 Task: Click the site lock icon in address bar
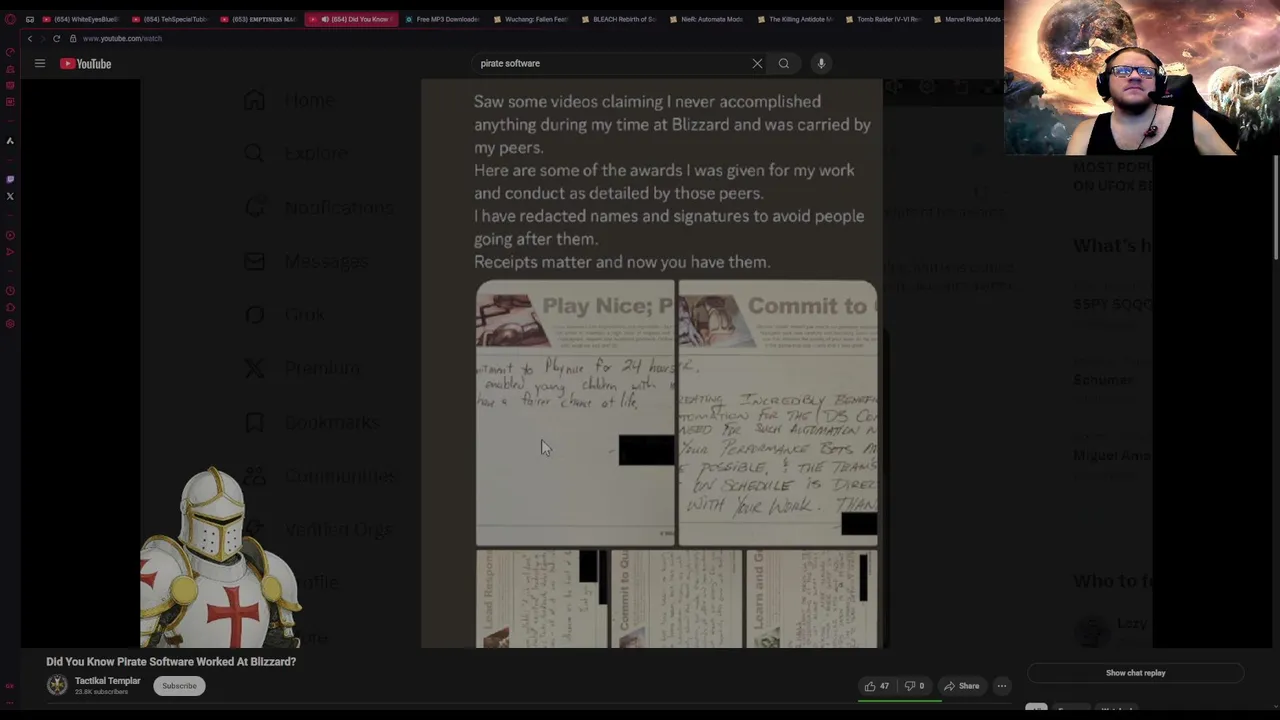(x=73, y=38)
